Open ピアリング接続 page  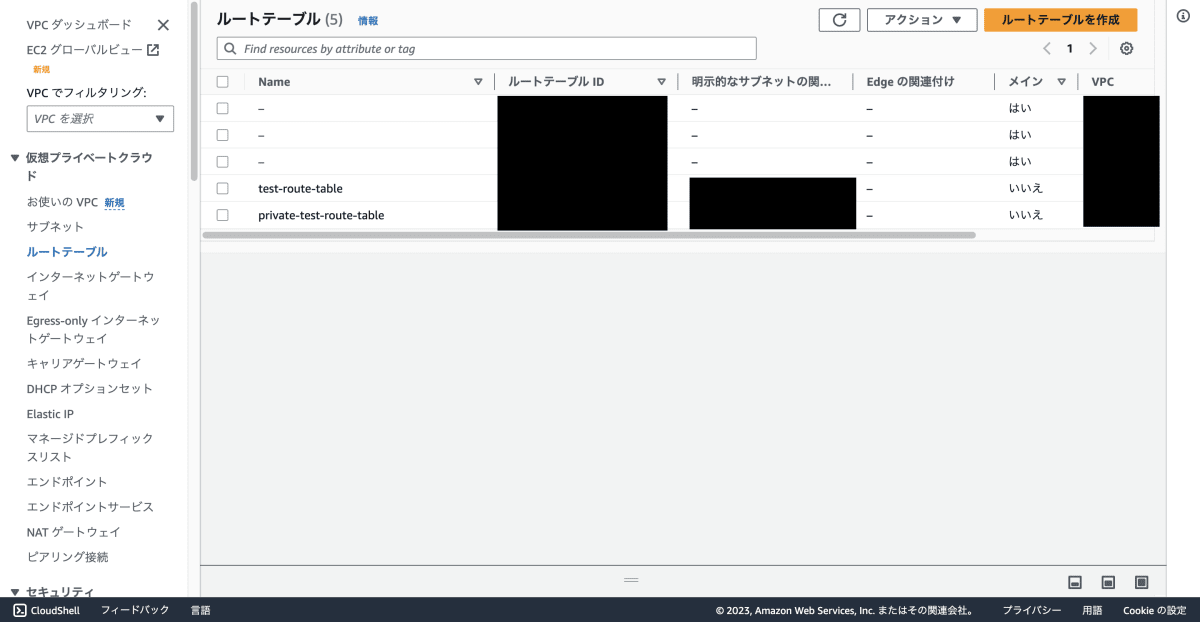click(67, 557)
